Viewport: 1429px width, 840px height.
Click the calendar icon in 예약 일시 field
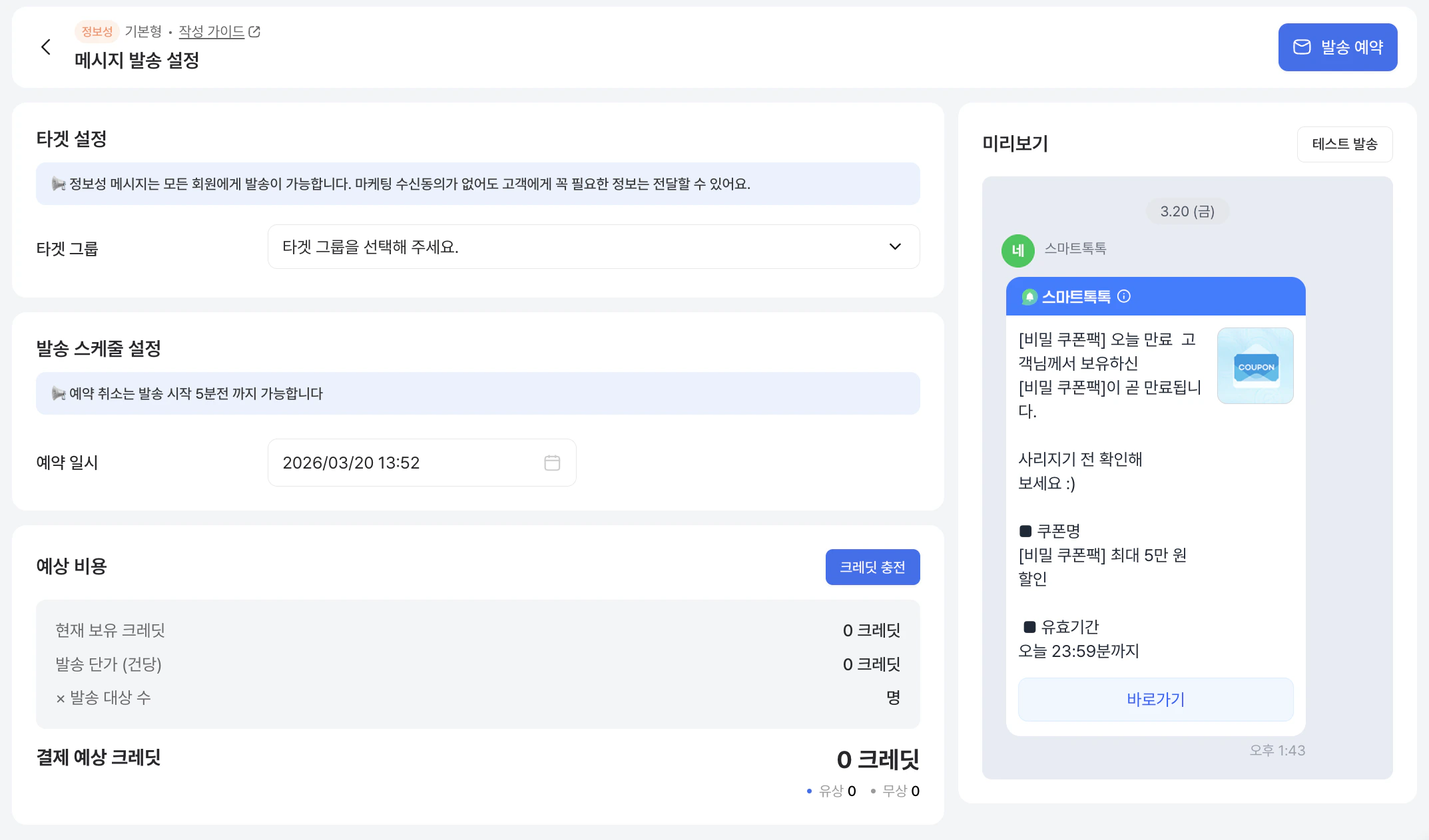[552, 463]
